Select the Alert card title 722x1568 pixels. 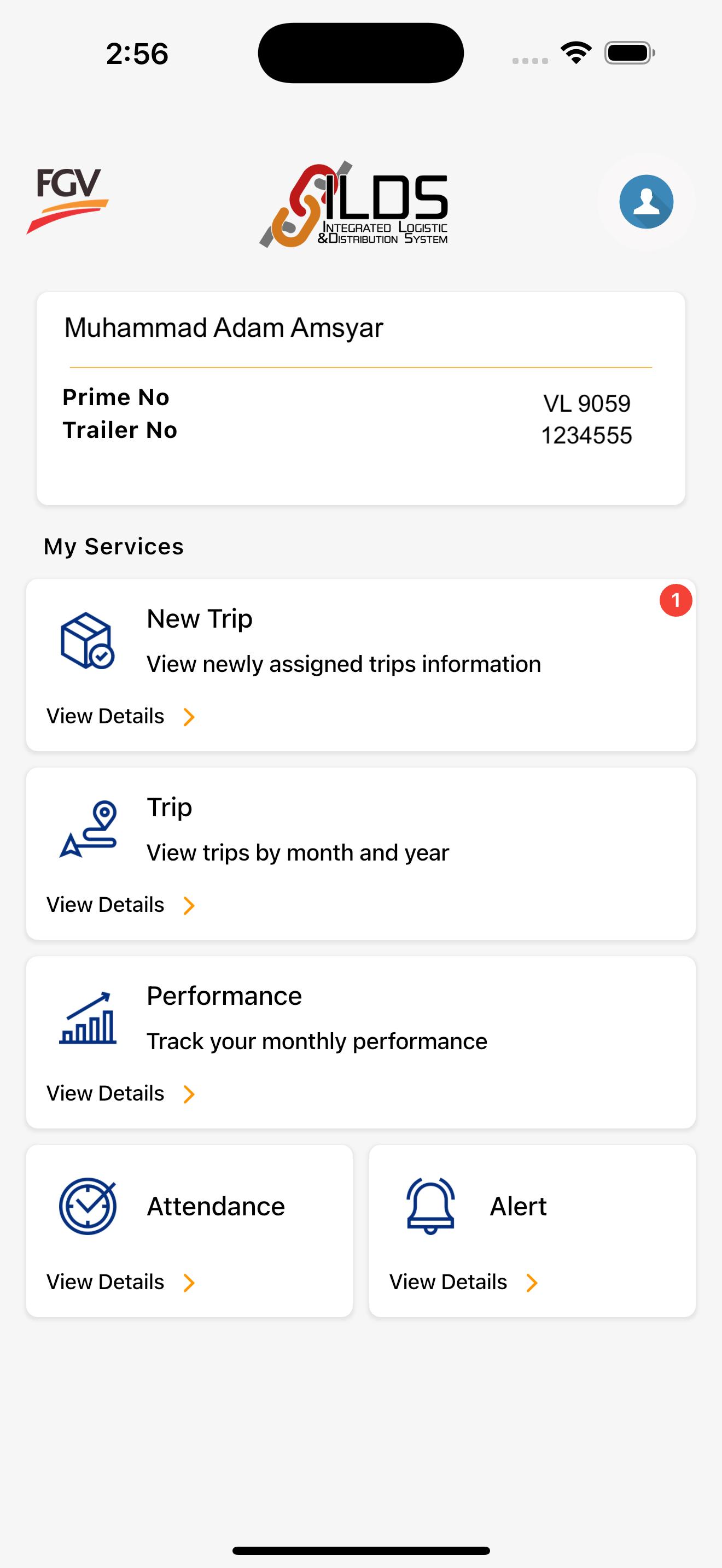[519, 1206]
